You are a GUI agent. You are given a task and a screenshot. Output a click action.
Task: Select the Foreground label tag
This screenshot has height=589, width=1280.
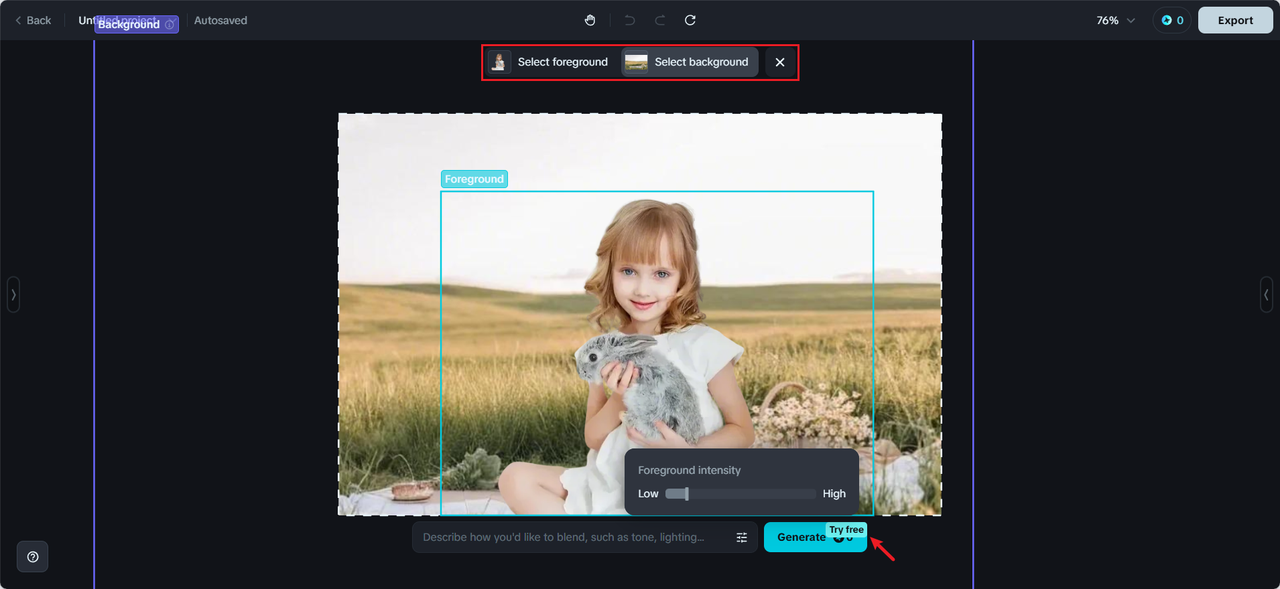pos(474,179)
